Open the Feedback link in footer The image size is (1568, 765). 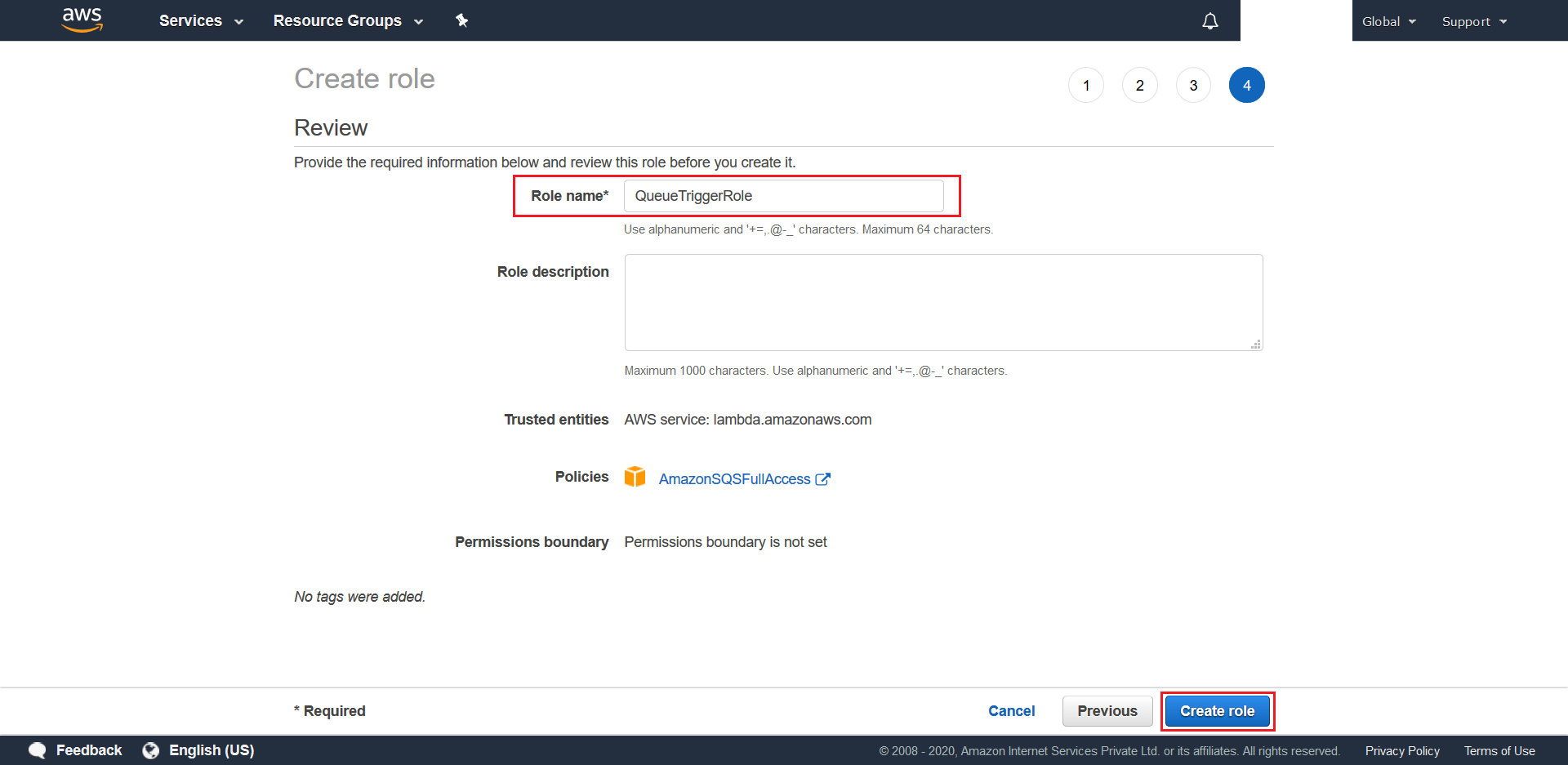tap(89, 750)
